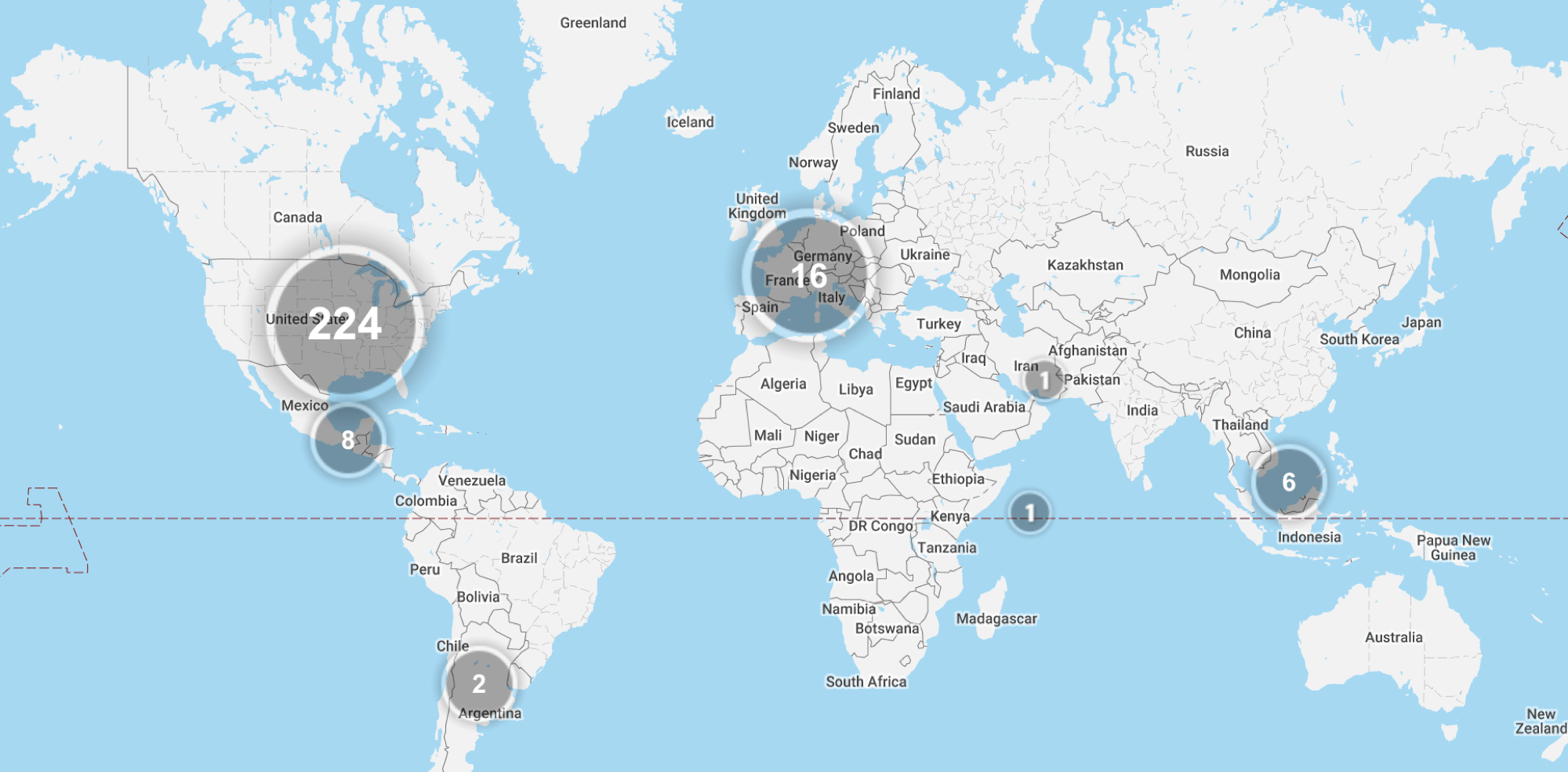Click the Botswana label
The height and width of the screenshot is (772, 1568).
pos(887,629)
